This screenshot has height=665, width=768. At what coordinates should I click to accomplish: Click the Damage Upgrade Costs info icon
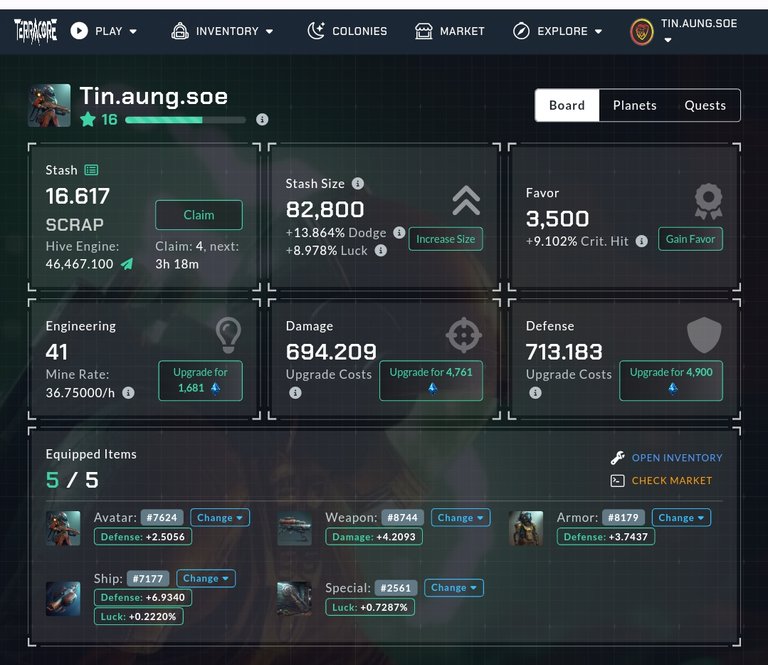click(x=295, y=393)
